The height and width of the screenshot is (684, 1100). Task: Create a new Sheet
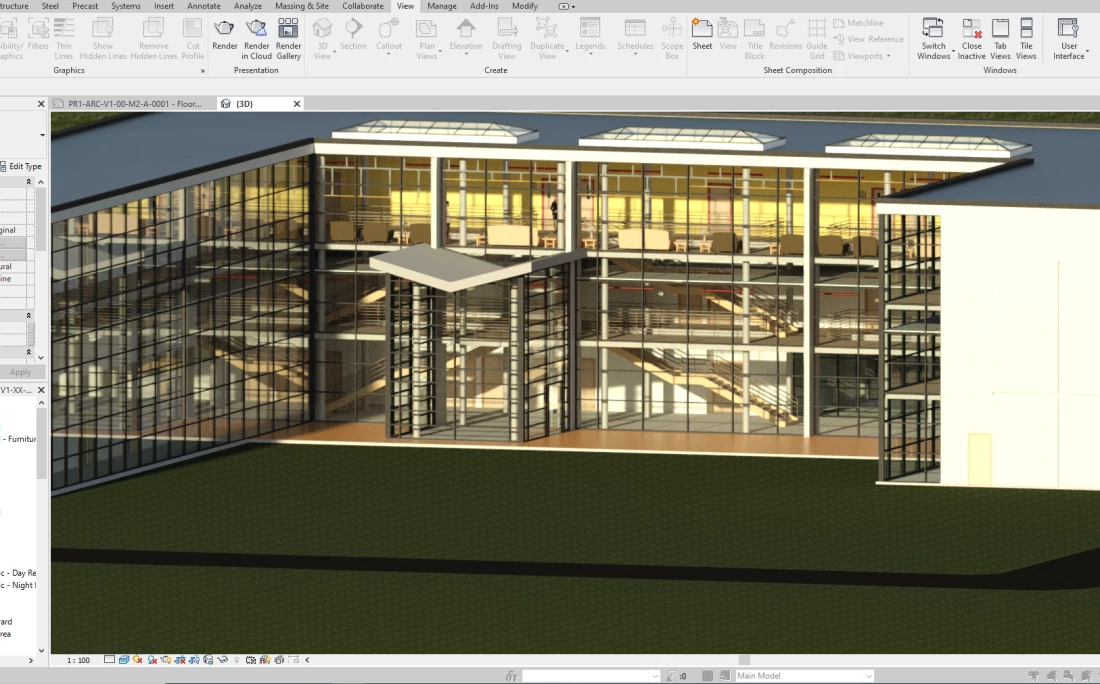[702, 37]
